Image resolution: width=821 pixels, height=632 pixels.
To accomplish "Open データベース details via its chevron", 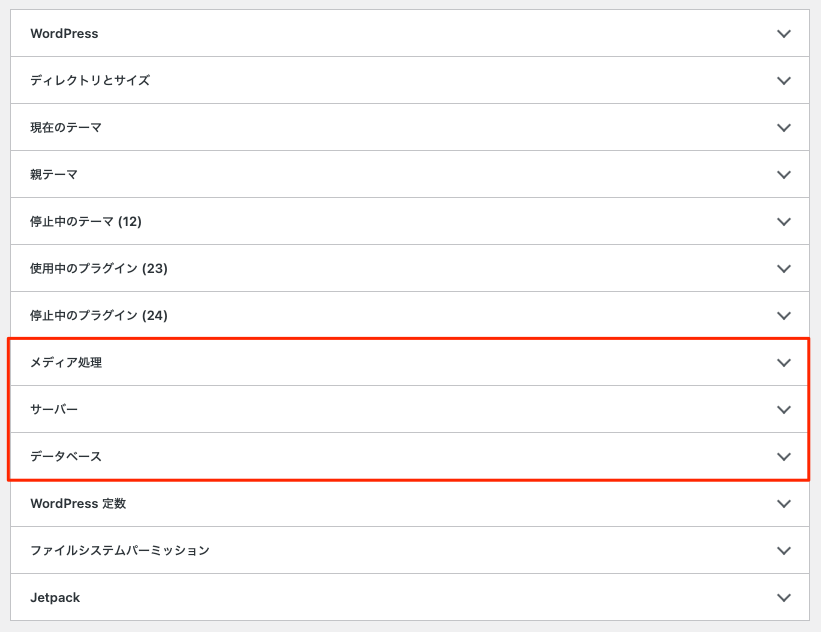I will 784,457.
